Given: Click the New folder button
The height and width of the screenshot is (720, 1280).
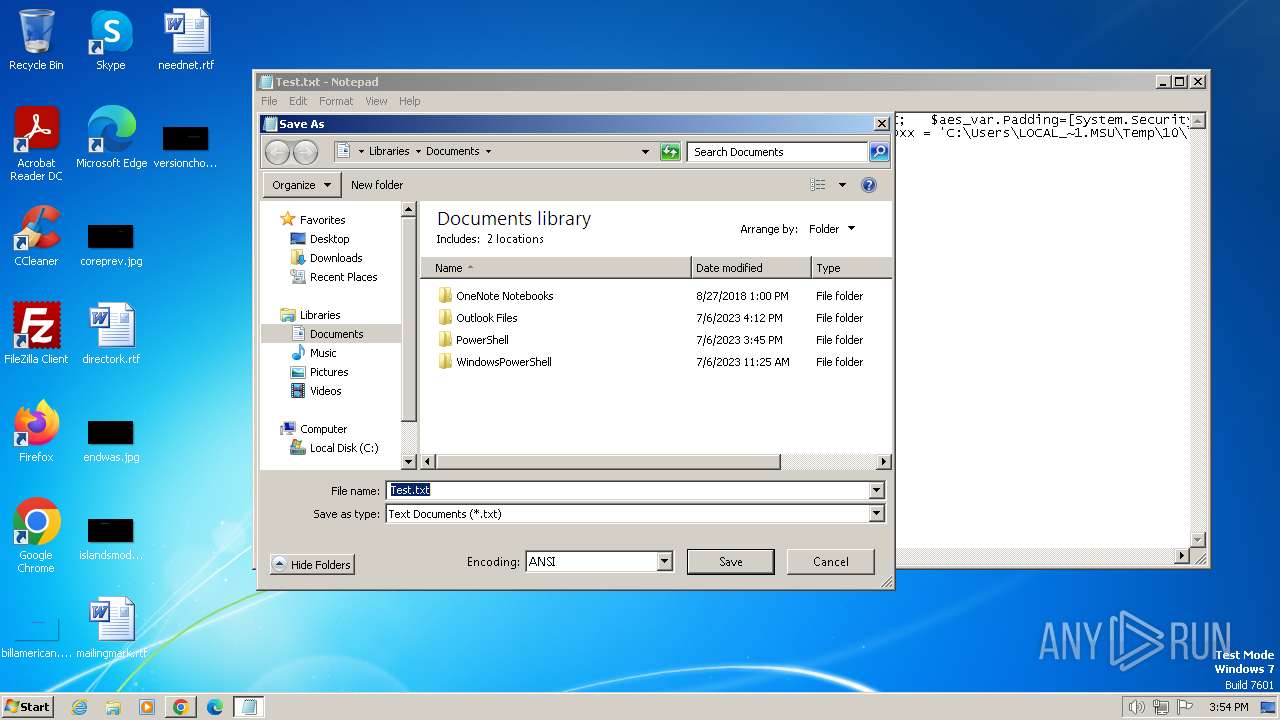Looking at the screenshot, I should (x=377, y=185).
